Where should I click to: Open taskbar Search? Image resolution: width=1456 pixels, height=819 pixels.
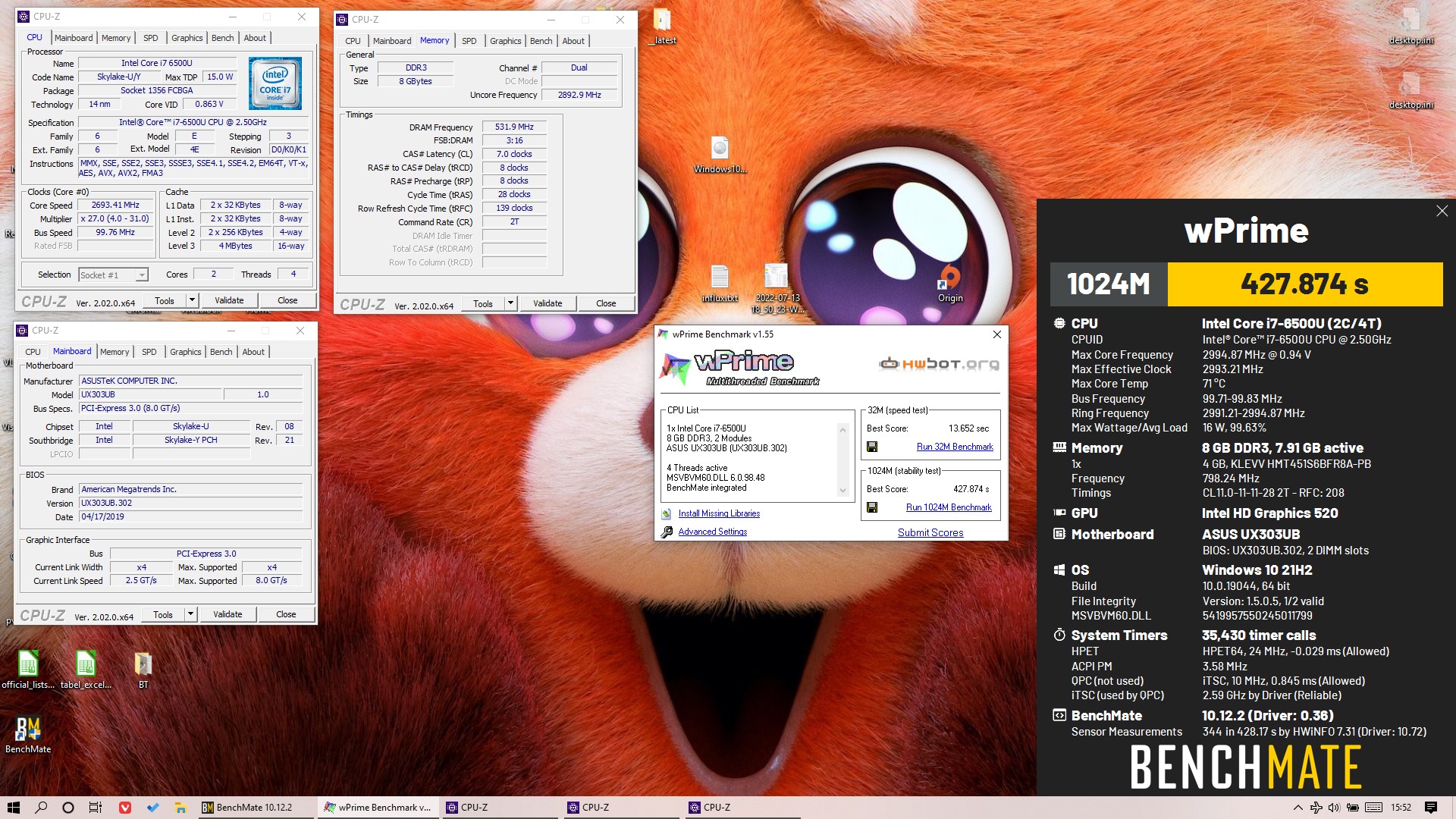click(x=41, y=808)
